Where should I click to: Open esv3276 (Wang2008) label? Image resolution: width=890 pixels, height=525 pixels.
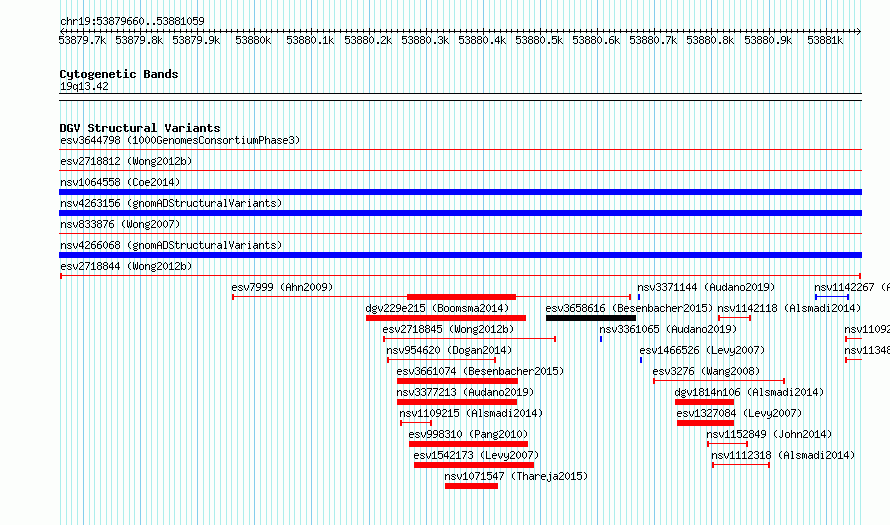click(706, 371)
